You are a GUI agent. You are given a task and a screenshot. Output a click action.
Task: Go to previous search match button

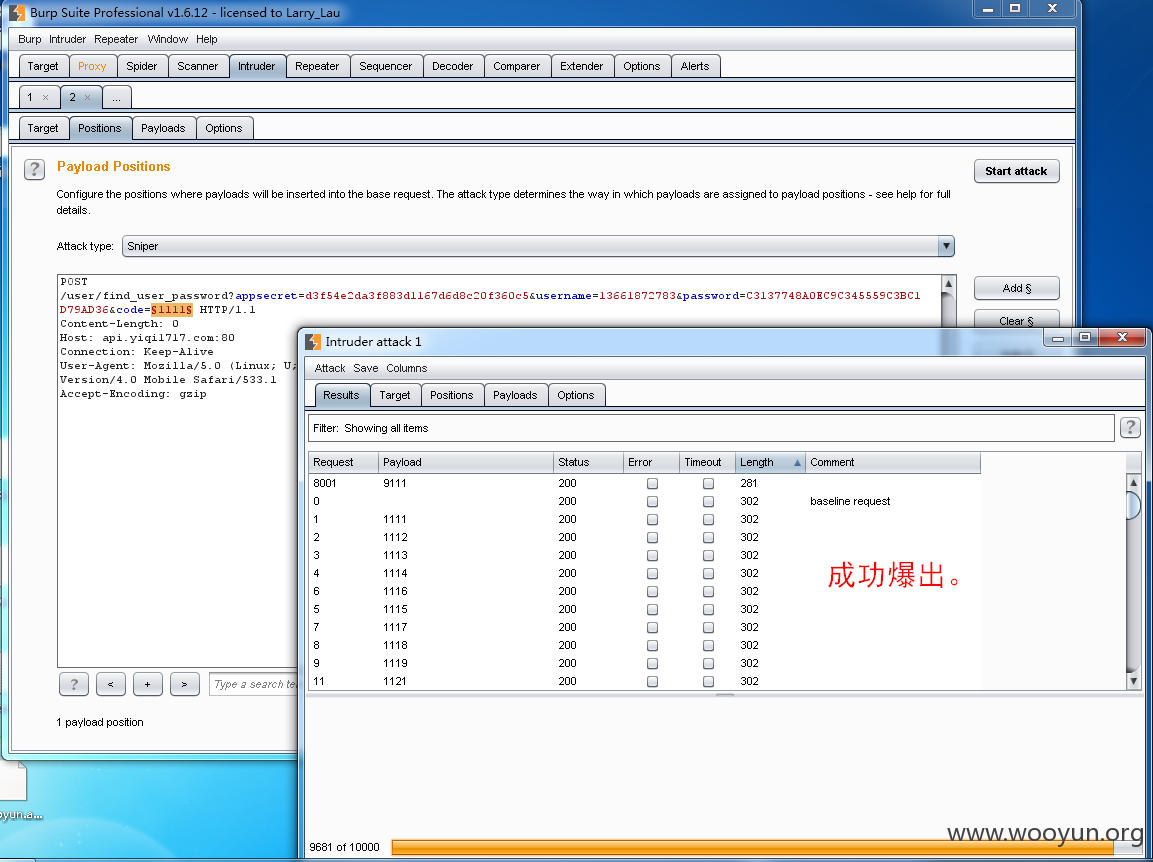[x=110, y=684]
